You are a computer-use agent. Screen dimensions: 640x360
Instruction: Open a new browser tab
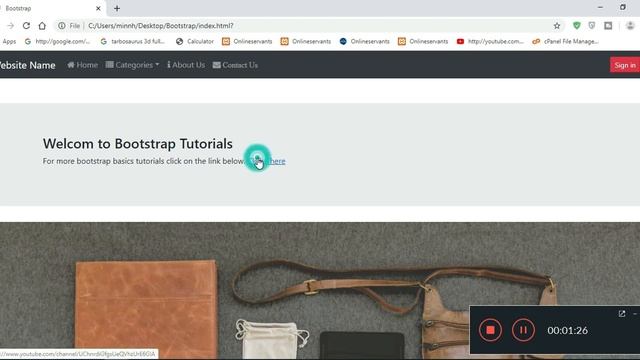click(117, 8)
